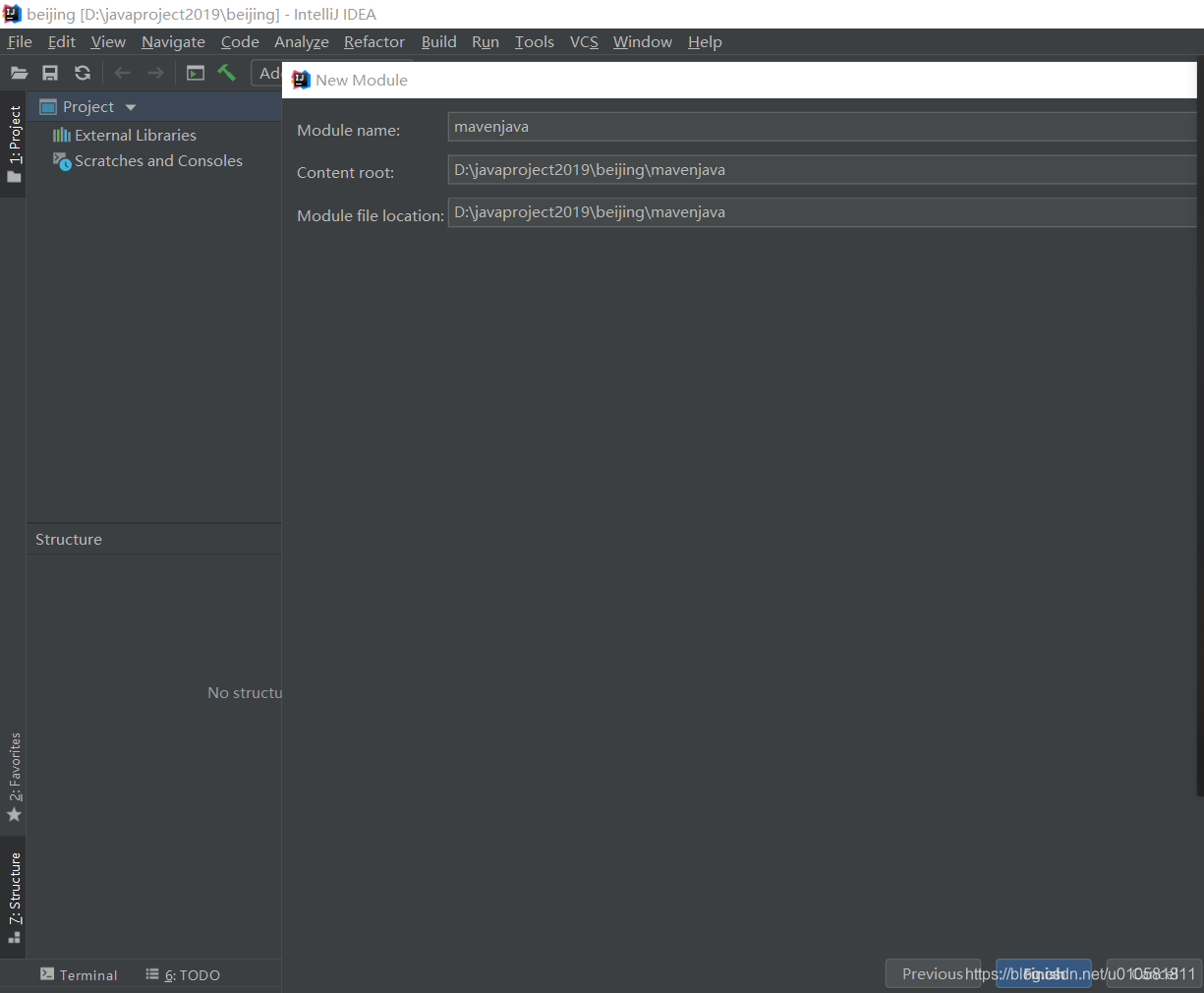
Task: Open the Terminal tool window tab
Action: point(79,974)
